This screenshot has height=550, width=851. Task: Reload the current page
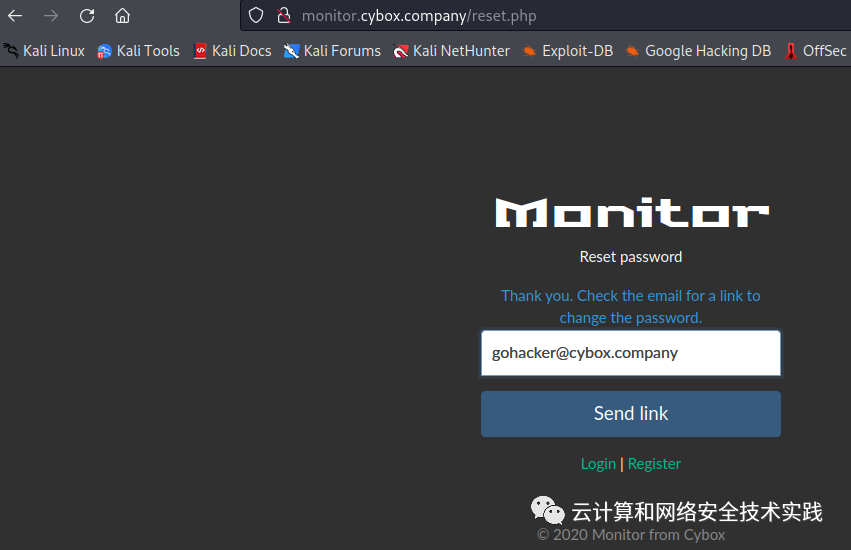click(87, 16)
